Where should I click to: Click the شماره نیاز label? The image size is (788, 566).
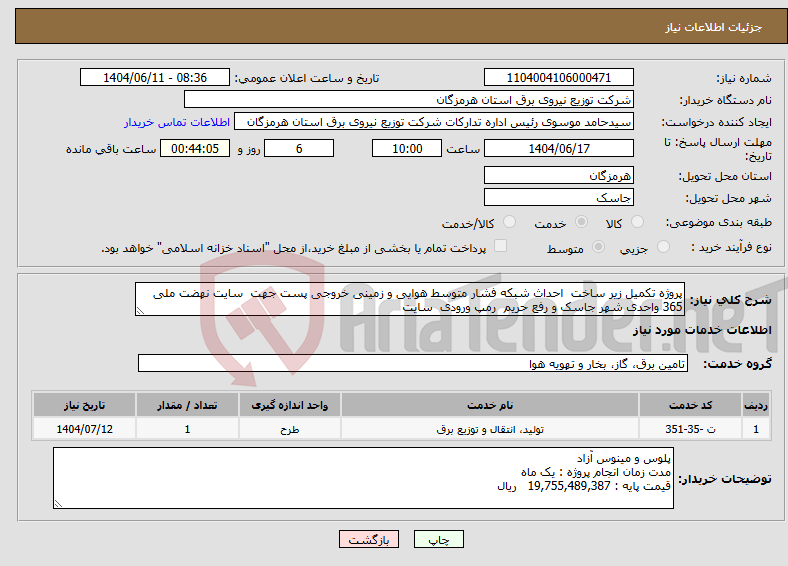tap(744, 78)
